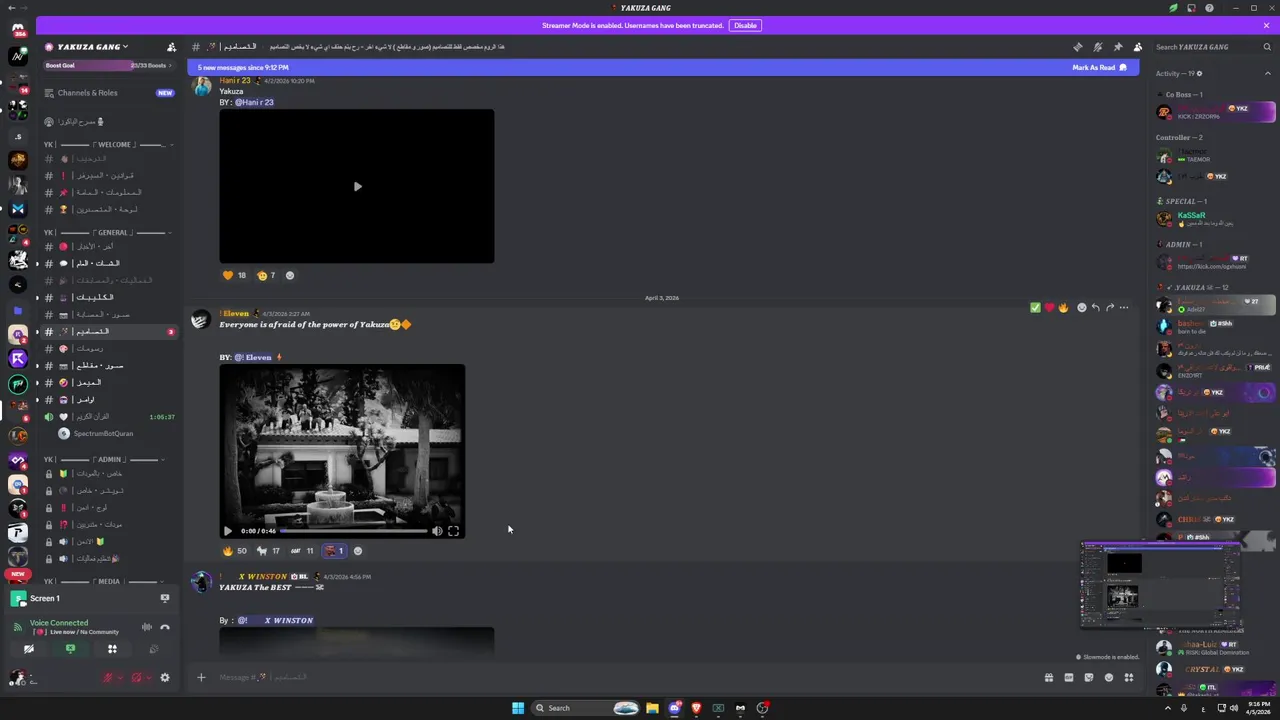The image size is (1280, 720).
Task: Open emoji picker in message hover toolbar
Action: click(x=1081, y=308)
